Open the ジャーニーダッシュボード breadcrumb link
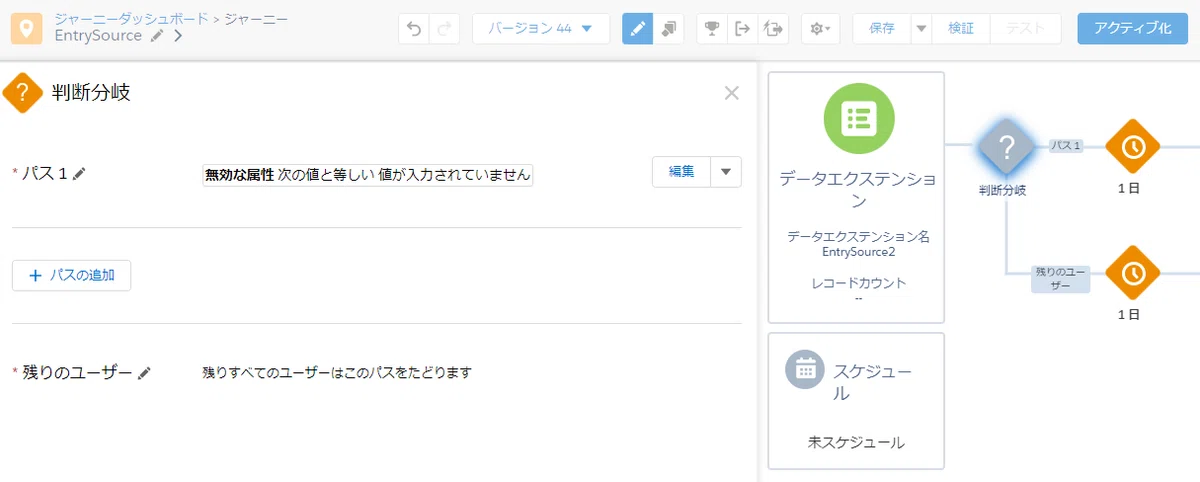Image resolution: width=1200 pixels, height=482 pixels. (x=132, y=19)
